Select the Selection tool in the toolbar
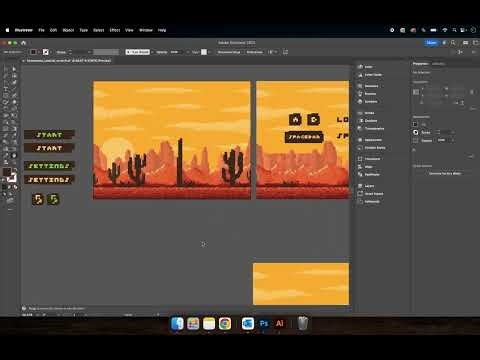 coord(6,69)
